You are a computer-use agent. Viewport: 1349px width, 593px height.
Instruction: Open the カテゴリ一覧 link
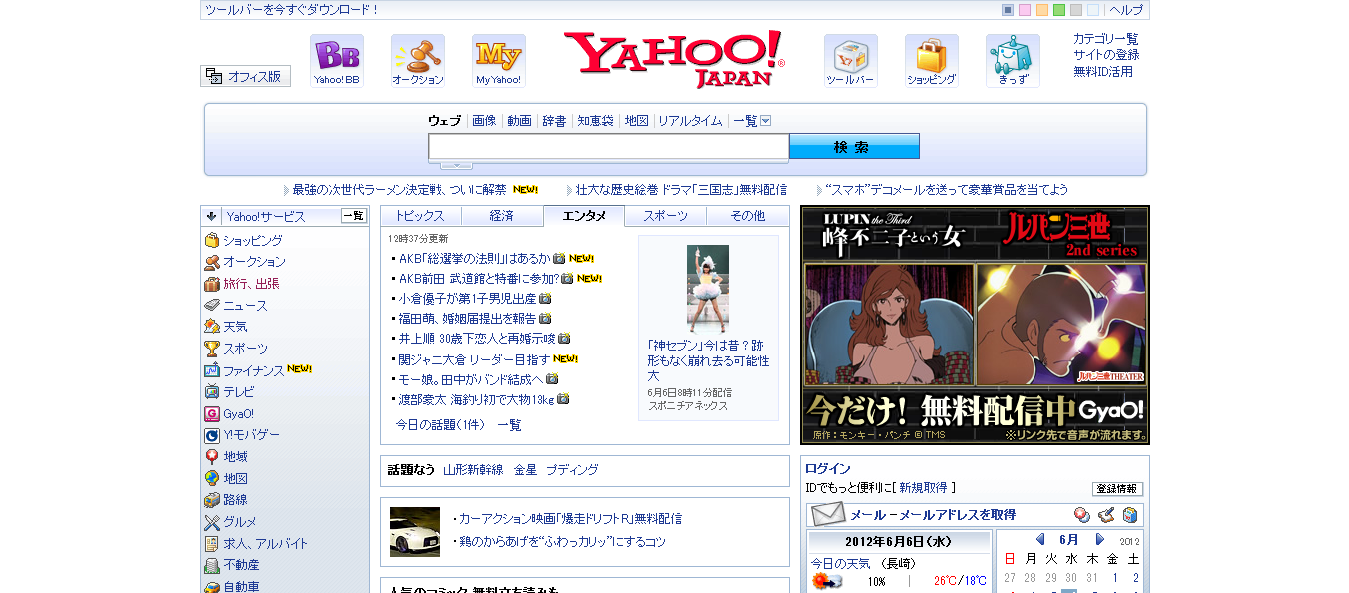[1106, 39]
